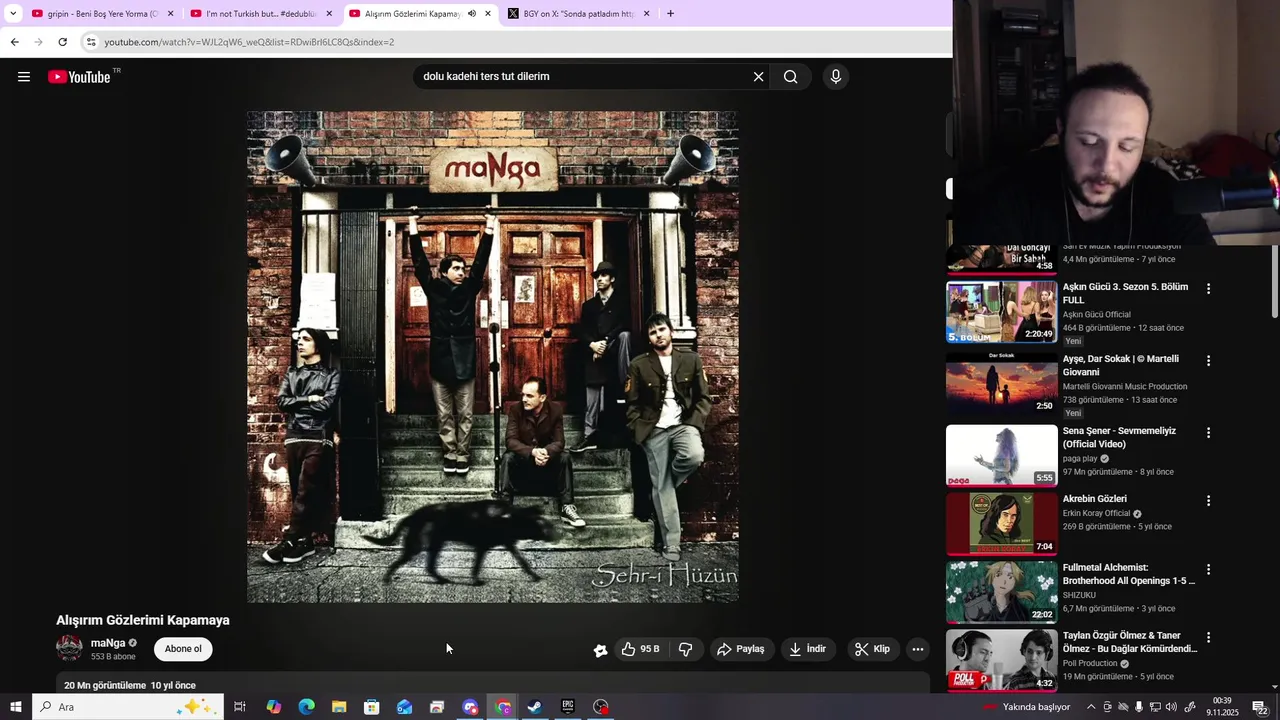
Task: Open Windows Start menu
Action: [16, 707]
